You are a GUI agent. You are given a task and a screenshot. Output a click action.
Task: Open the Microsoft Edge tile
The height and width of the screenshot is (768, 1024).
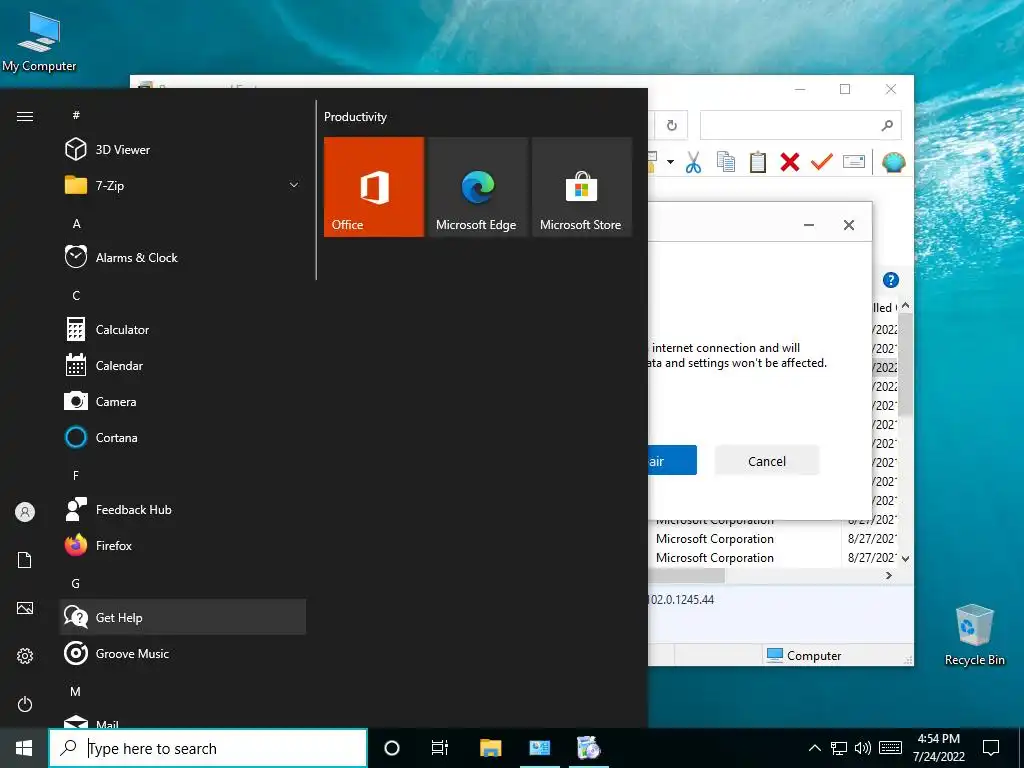click(477, 187)
